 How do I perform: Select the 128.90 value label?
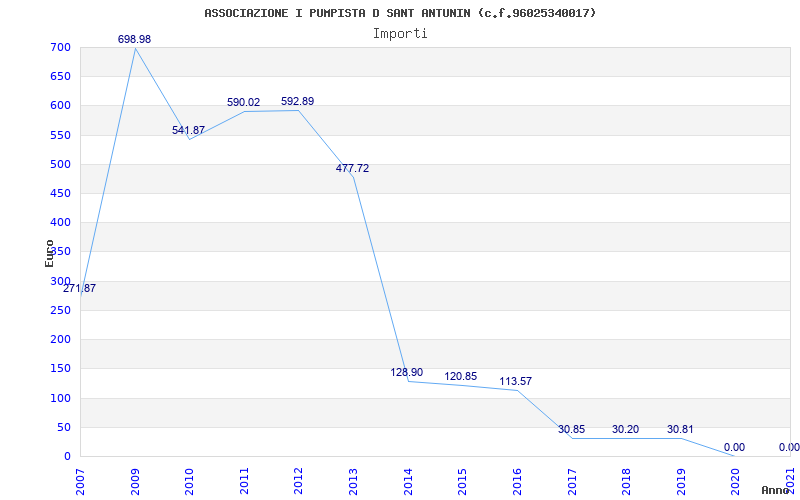coord(407,372)
